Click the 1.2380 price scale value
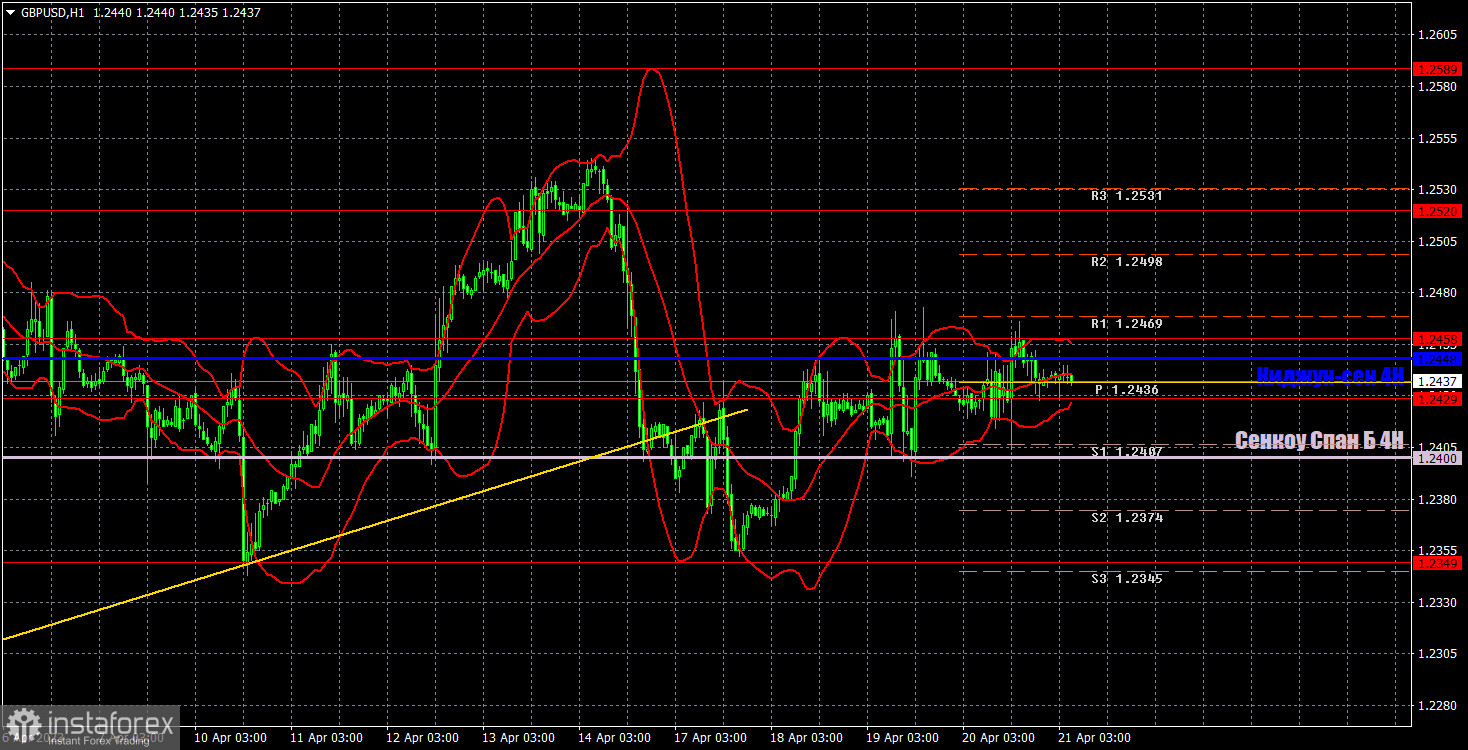The height and width of the screenshot is (750, 1468). tap(1437, 499)
